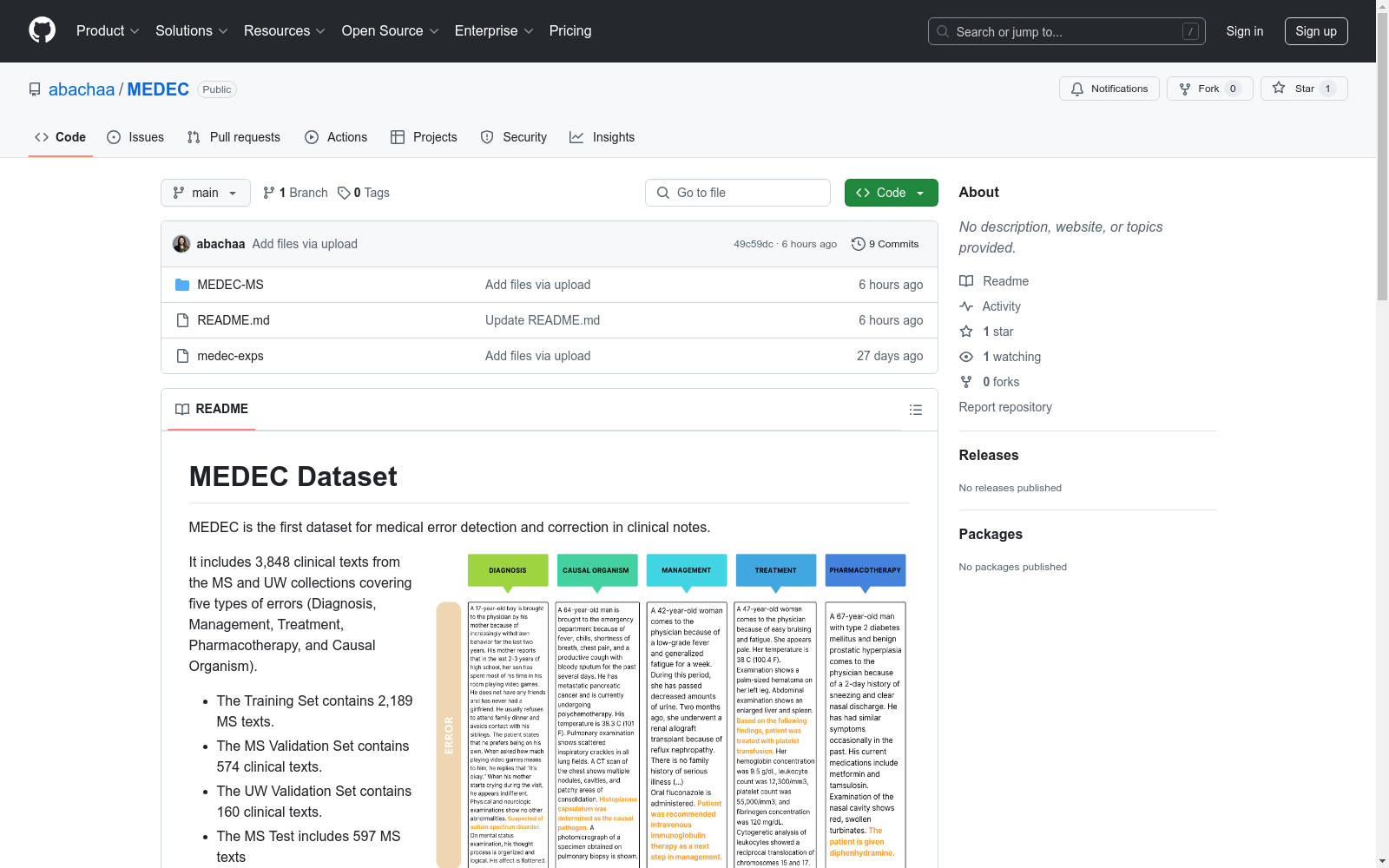Open the MEDEC repository link

158,89
